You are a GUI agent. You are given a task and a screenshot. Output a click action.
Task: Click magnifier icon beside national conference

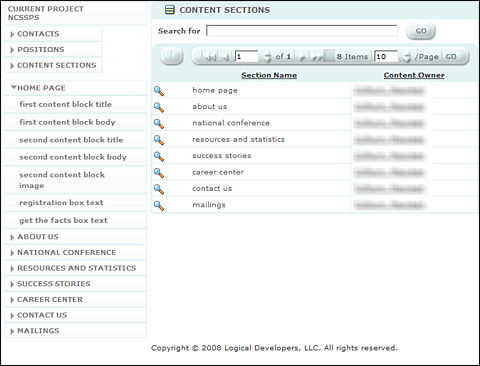pos(159,124)
